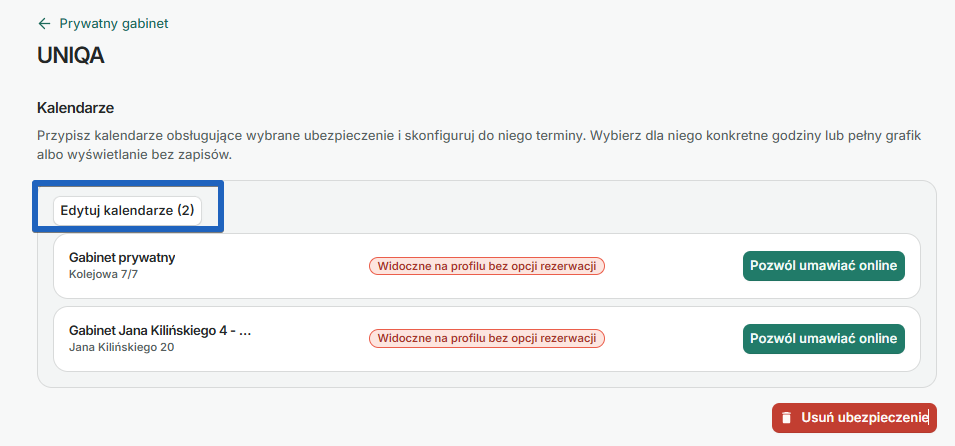This screenshot has width=955, height=446.
Task: Click Usuń ubezpieczenie button
Action: click(854, 418)
